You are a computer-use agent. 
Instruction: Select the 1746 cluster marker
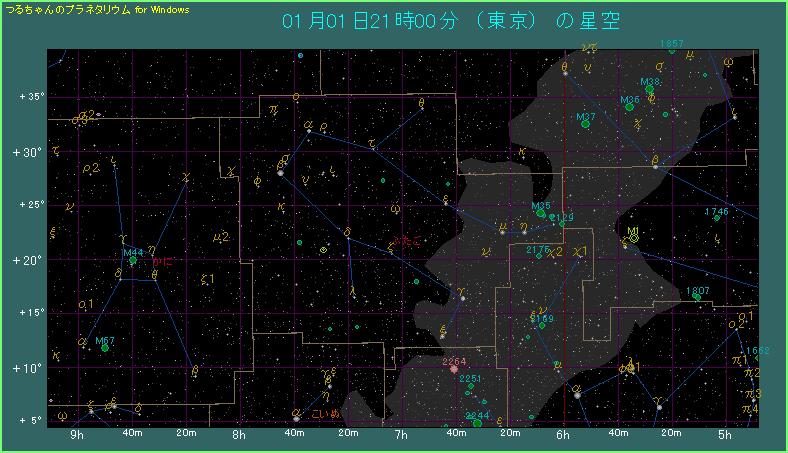[717, 218]
